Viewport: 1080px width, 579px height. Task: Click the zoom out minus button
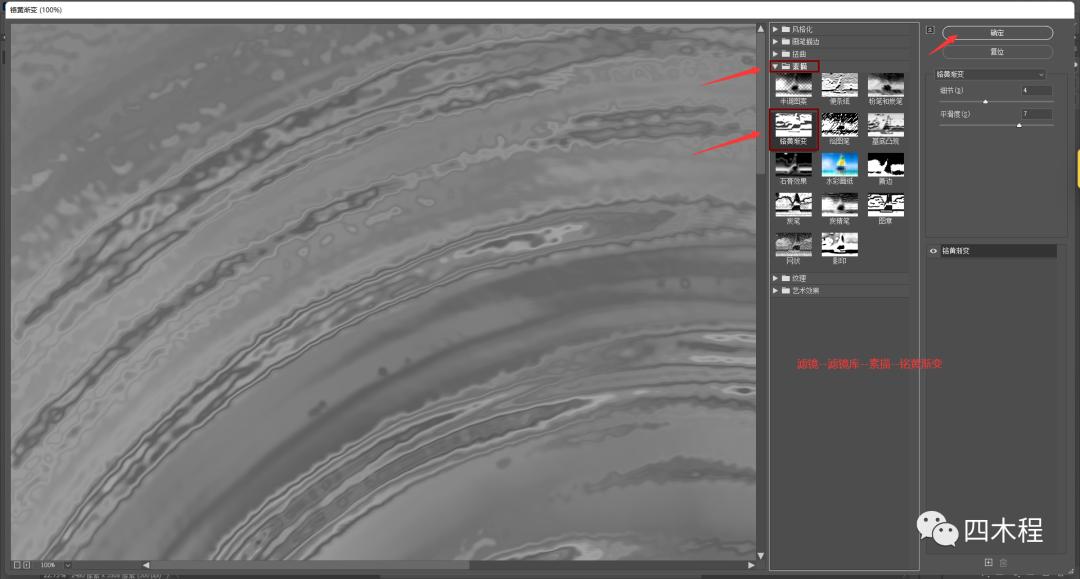coord(17,565)
